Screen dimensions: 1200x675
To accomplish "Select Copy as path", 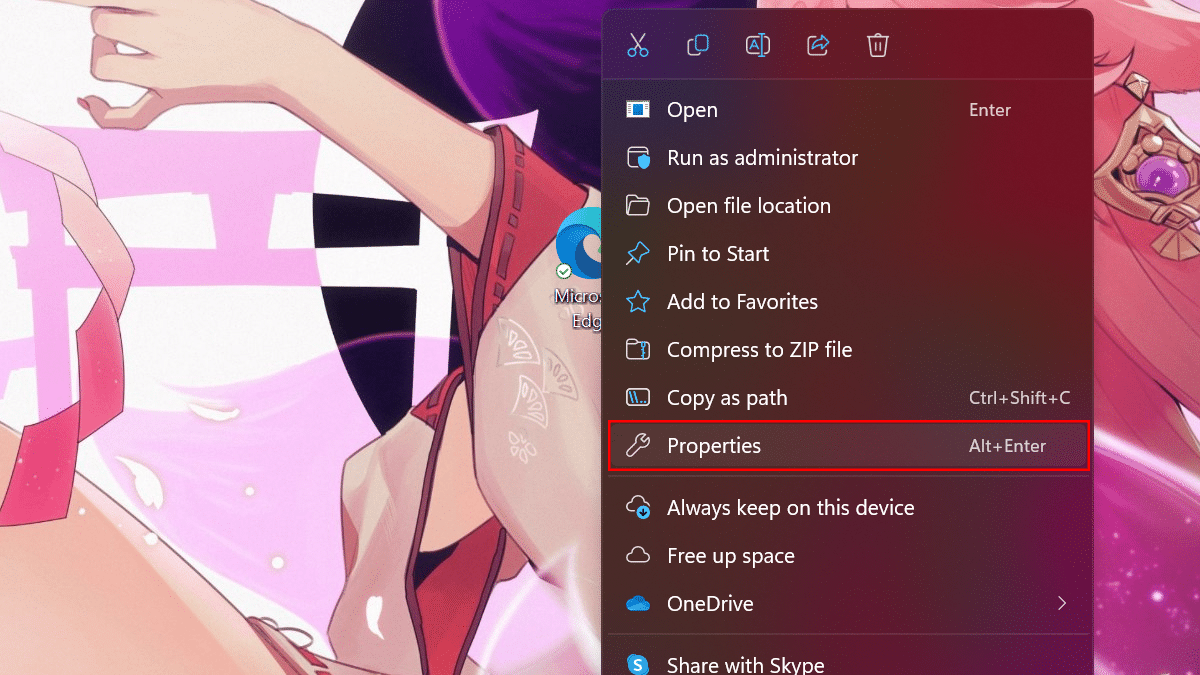I will click(727, 398).
